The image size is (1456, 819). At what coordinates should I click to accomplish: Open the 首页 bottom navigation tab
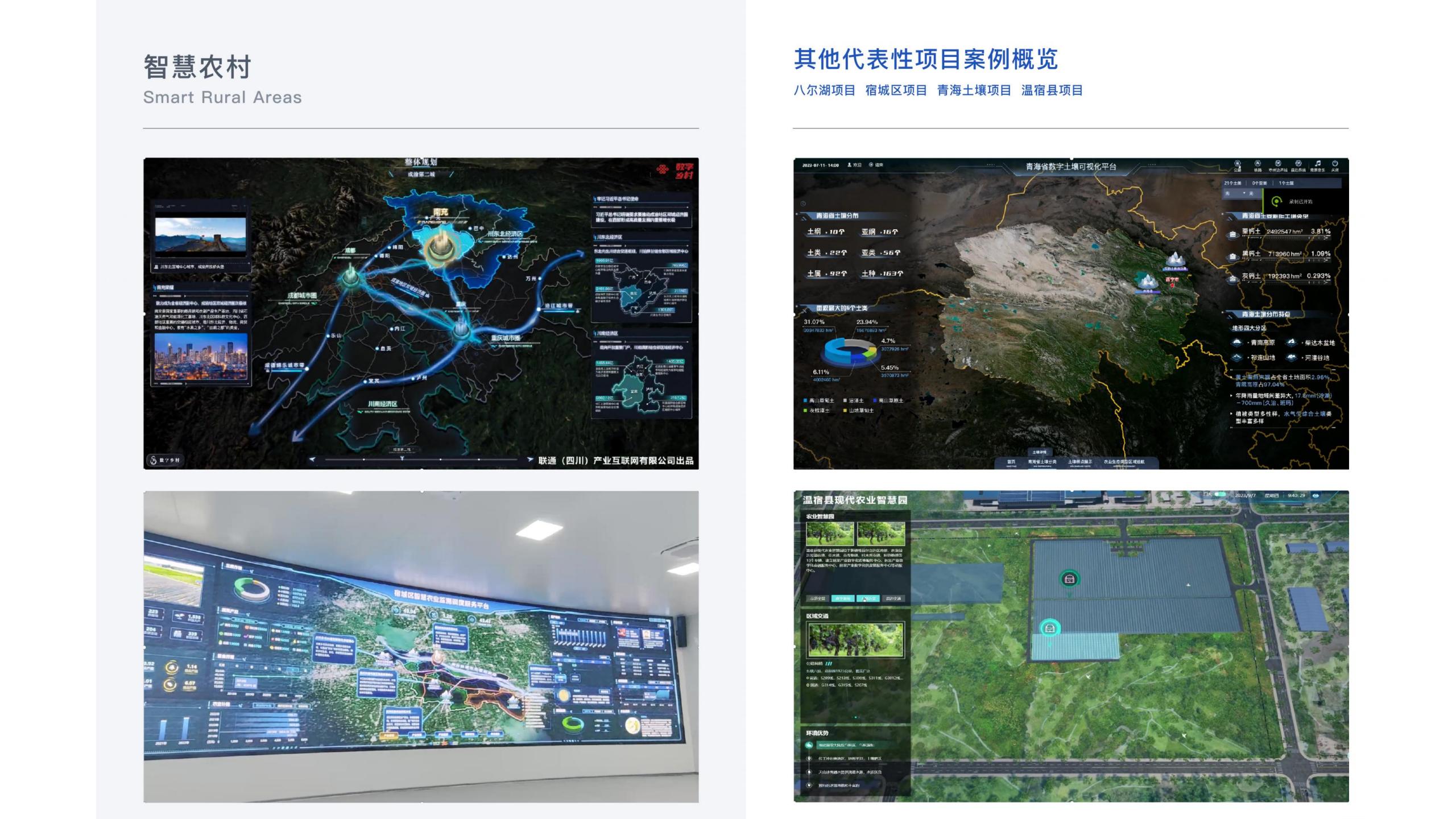[x=1011, y=462]
